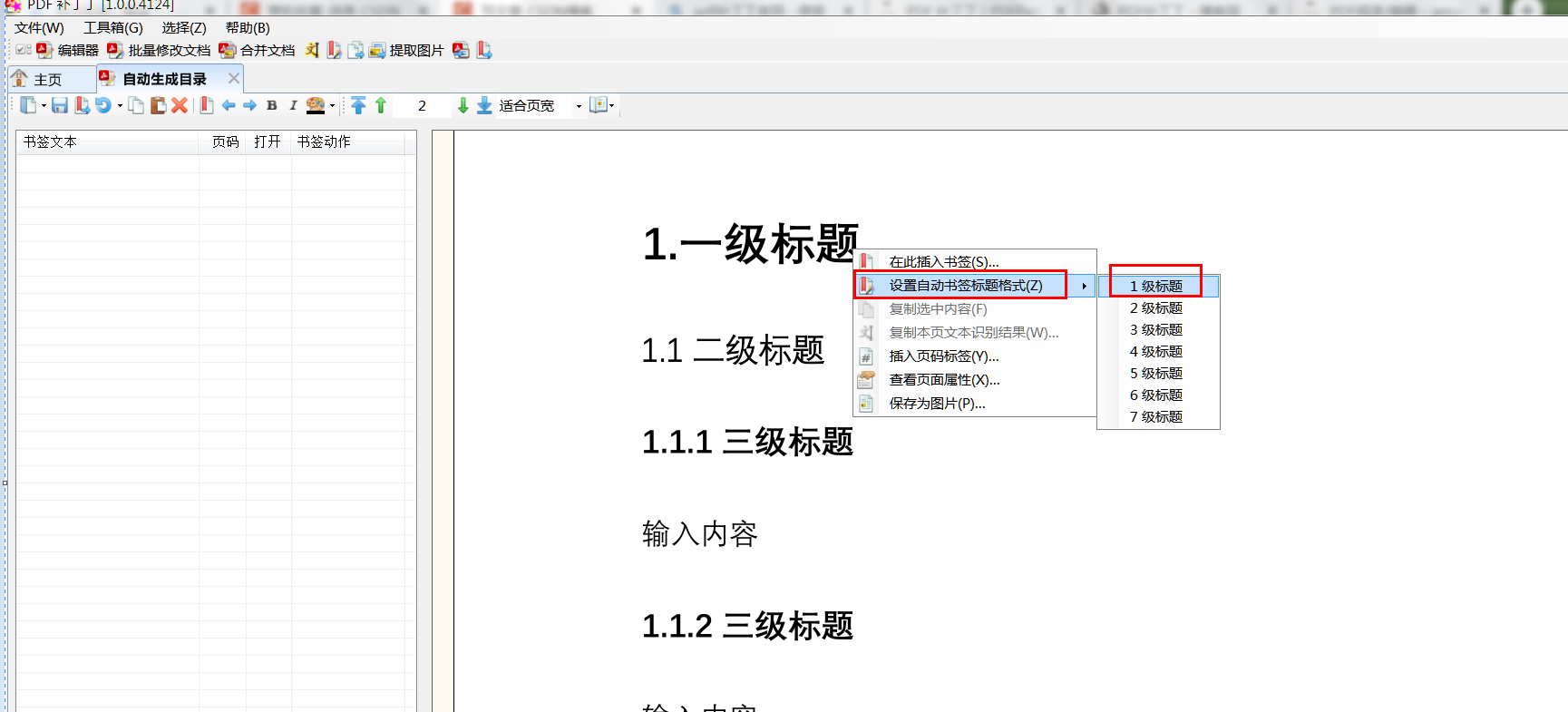Click the new document icon in bookmark toolbar
This screenshot has height=712, width=1568.
28,105
